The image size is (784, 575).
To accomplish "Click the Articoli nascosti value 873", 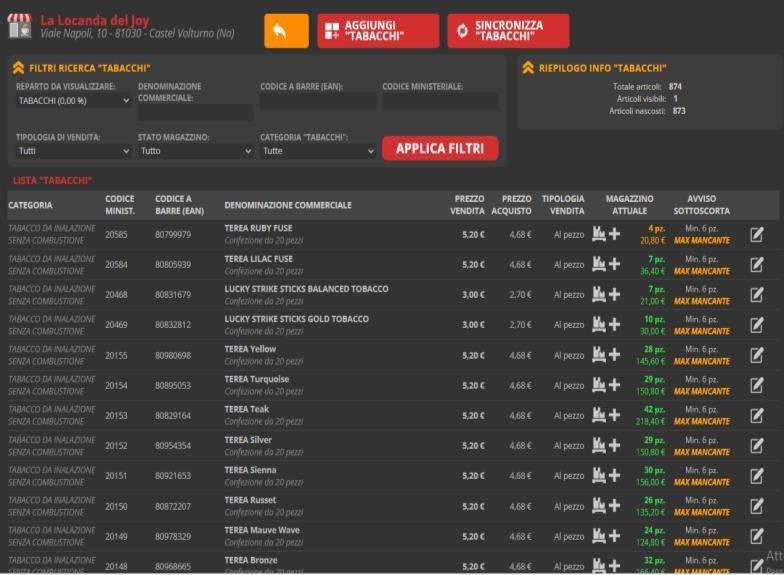I will [x=678, y=111].
